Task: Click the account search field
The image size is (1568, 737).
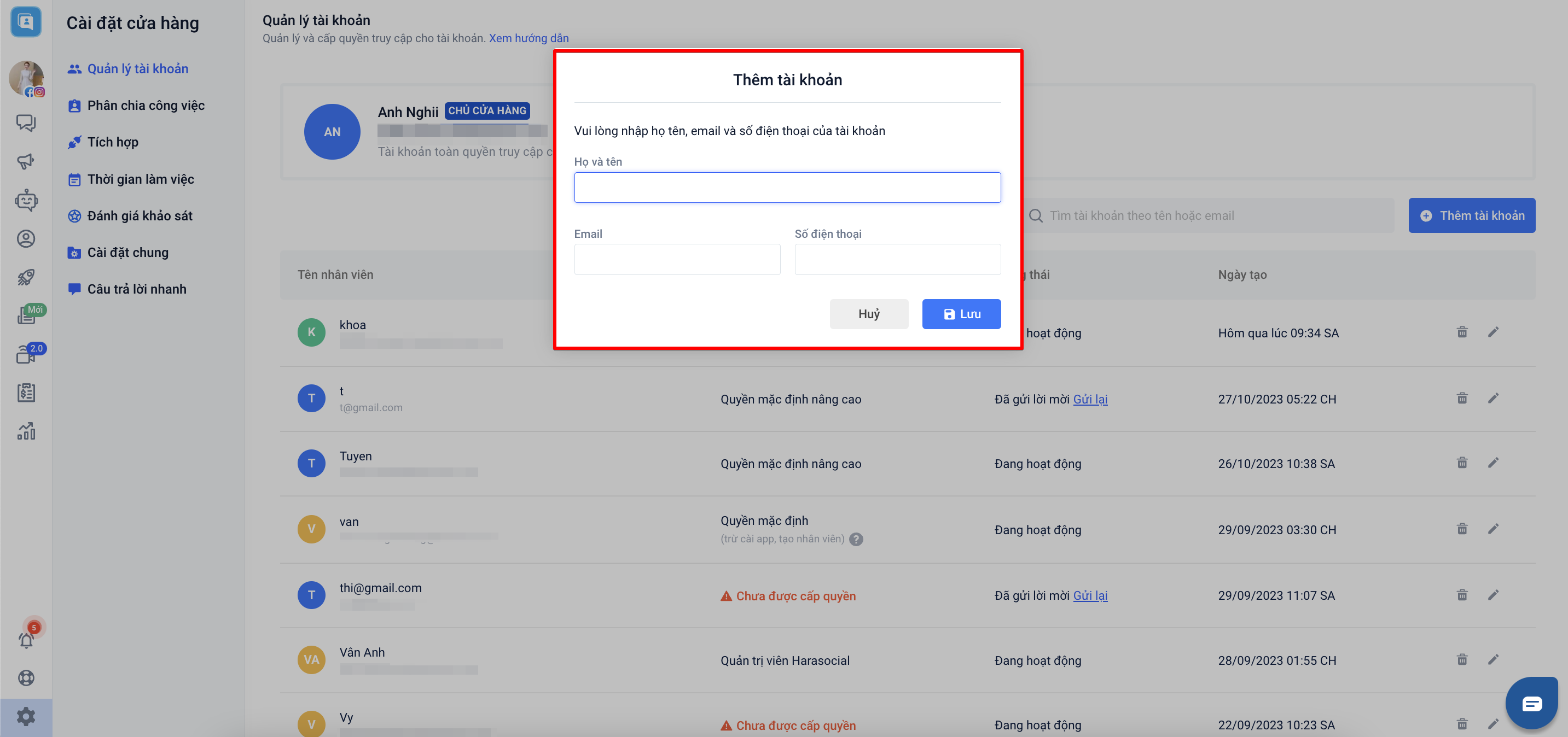Action: coord(1208,215)
